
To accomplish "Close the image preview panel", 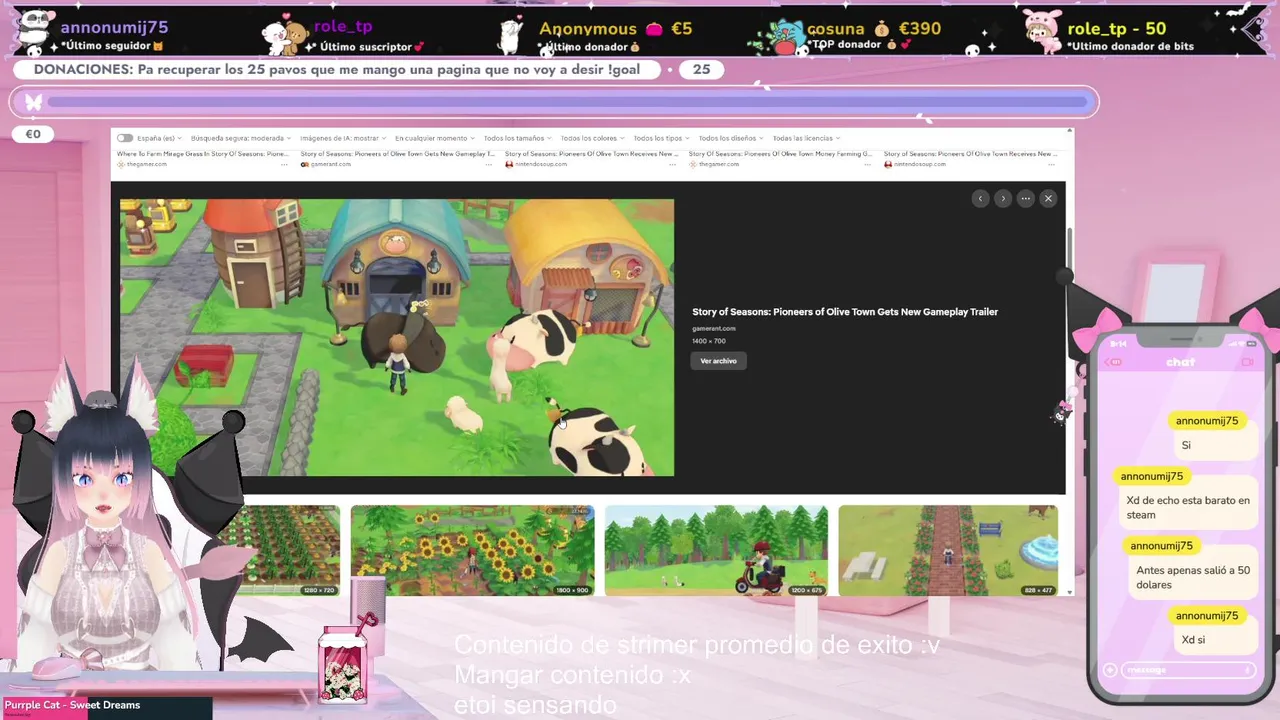I will 1048,198.
